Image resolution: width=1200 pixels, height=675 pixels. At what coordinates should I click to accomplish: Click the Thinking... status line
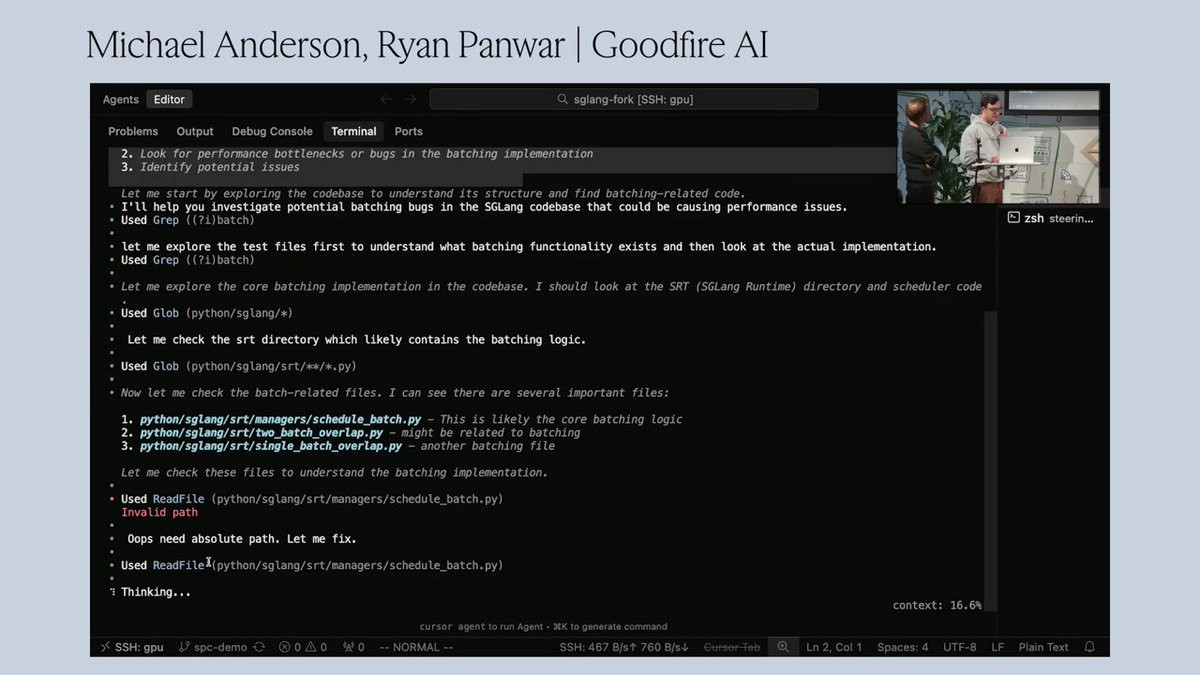155,592
